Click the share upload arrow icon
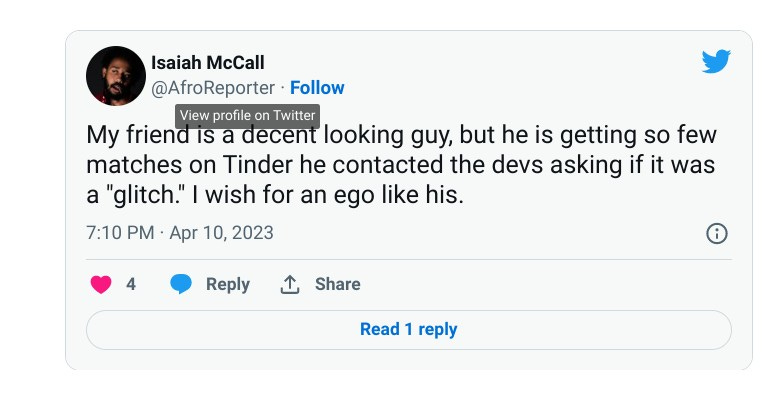Screen dimensions: 780x418 290,284
